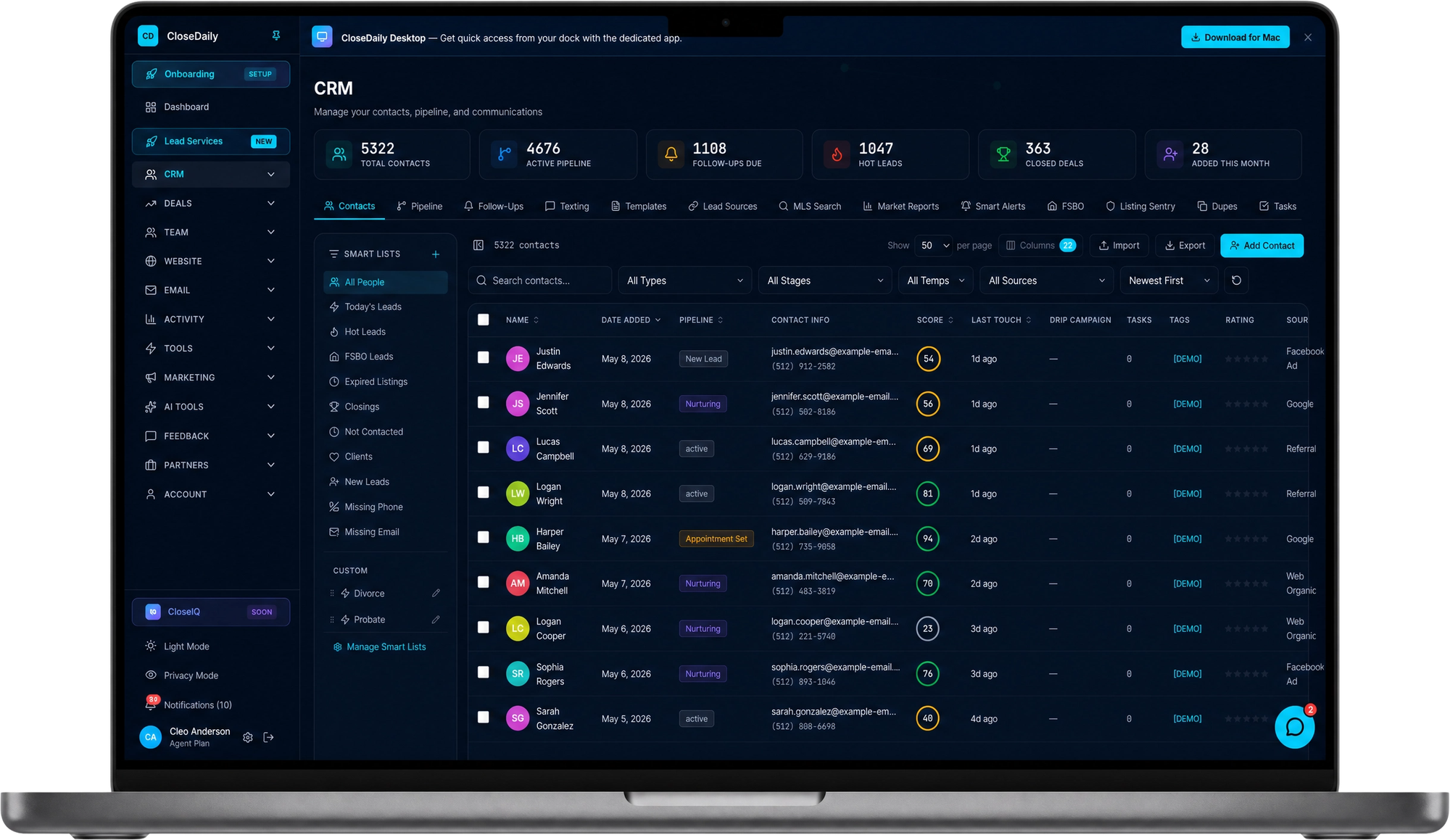The image size is (1450, 840).
Task: Click the Closed Deals trophy icon
Action: click(1003, 154)
